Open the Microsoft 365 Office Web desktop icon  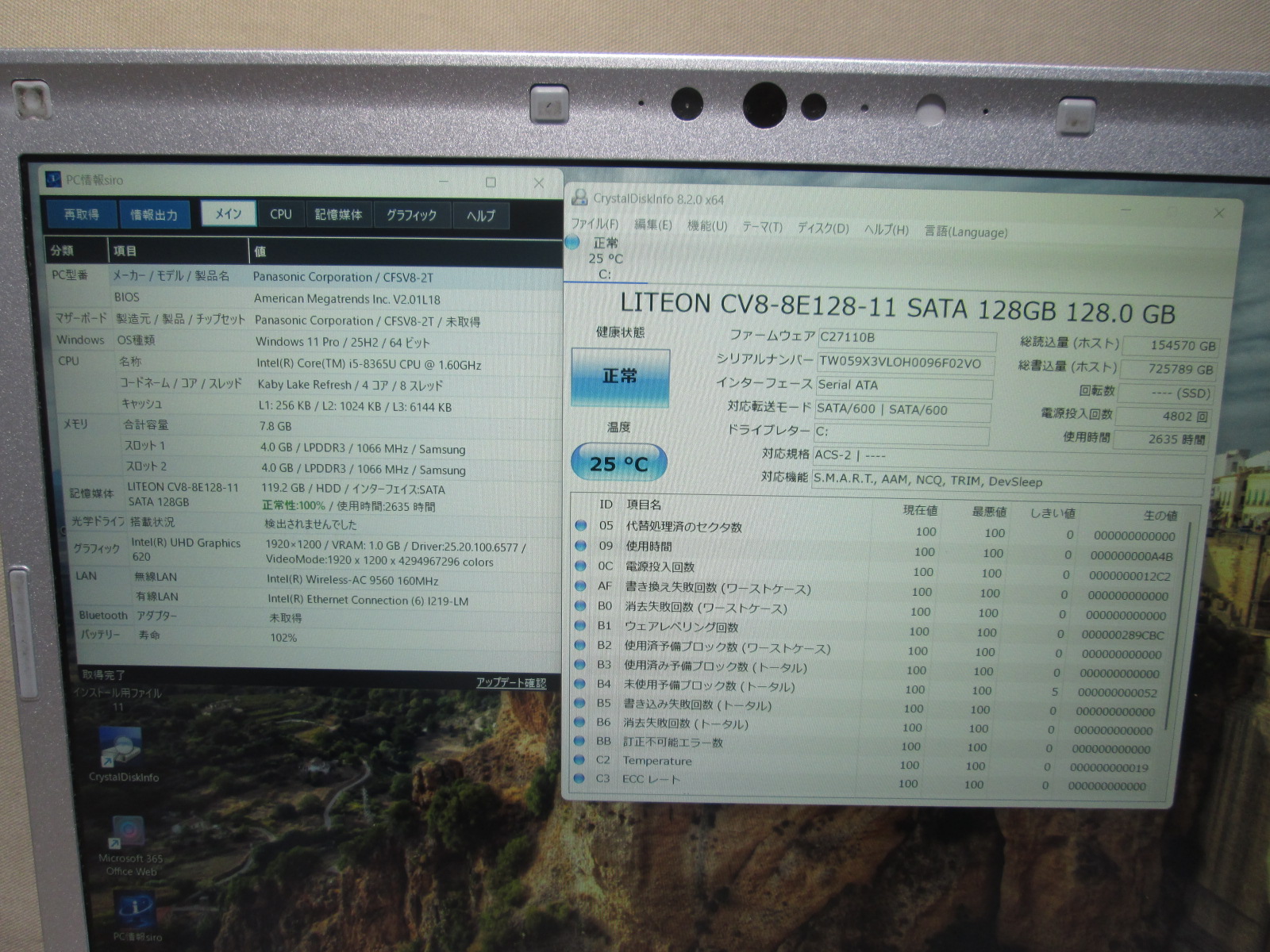(129, 832)
